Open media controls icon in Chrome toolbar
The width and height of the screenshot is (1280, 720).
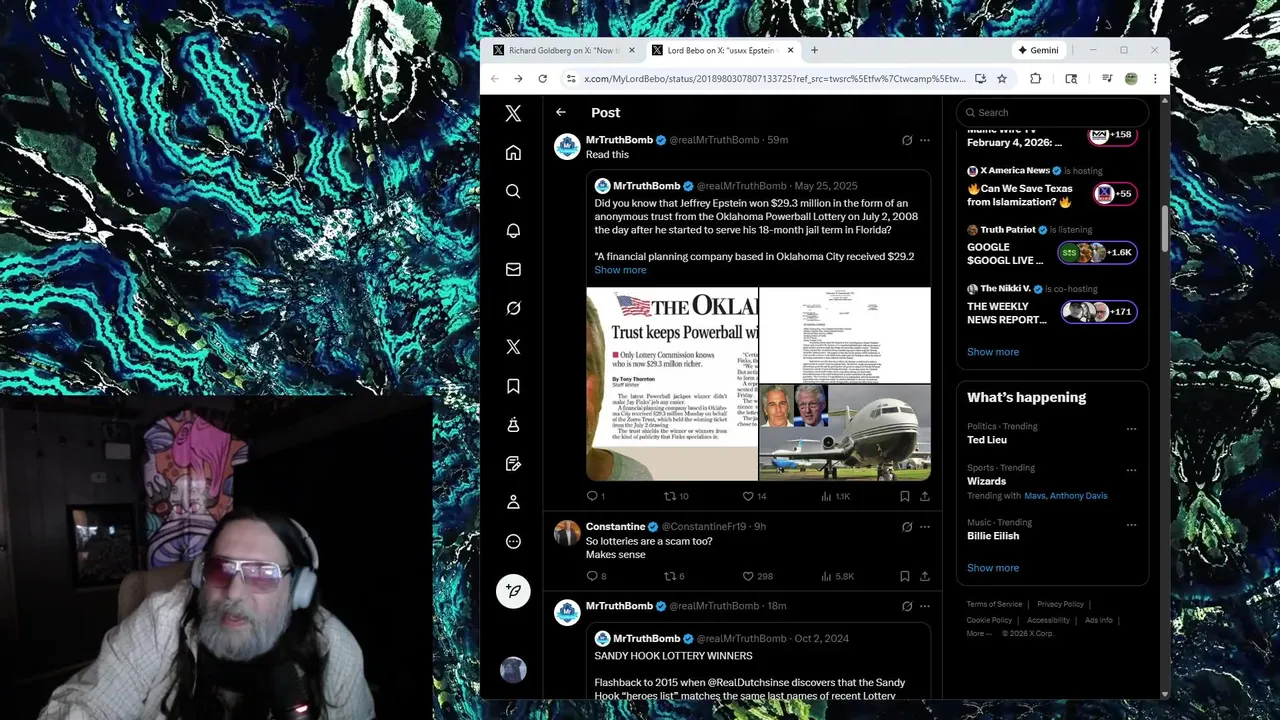[1107, 79]
